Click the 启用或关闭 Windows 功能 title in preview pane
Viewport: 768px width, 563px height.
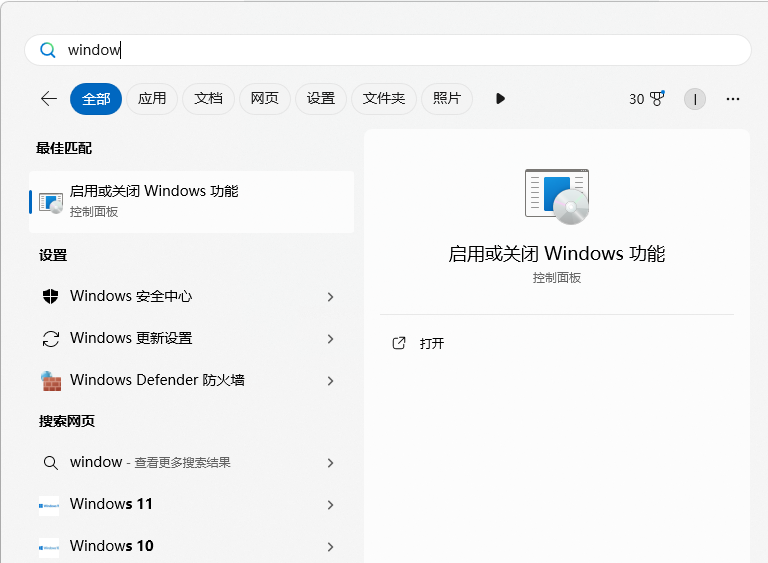[557, 254]
